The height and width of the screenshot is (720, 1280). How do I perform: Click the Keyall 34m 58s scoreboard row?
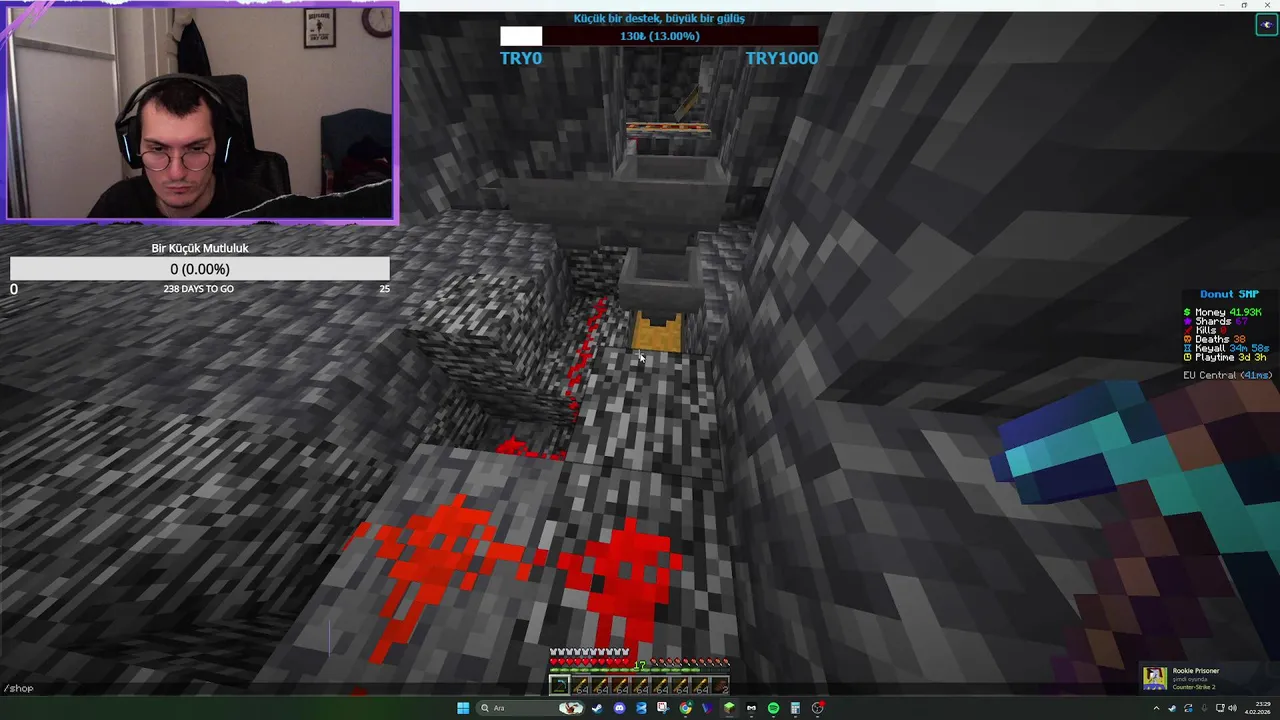pos(1227,348)
